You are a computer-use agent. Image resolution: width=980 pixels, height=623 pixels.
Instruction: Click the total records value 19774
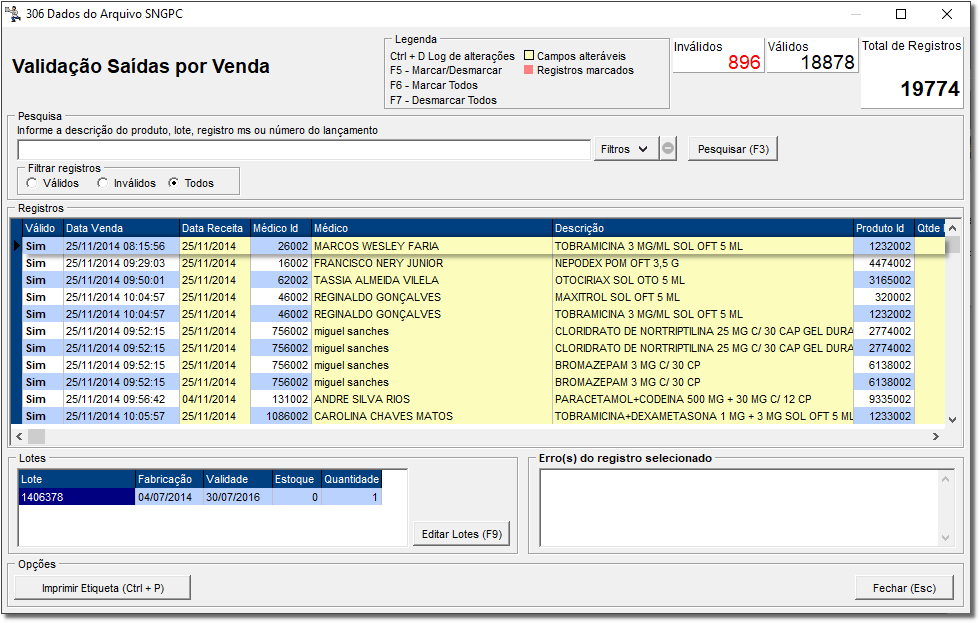click(x=930, y=89)
